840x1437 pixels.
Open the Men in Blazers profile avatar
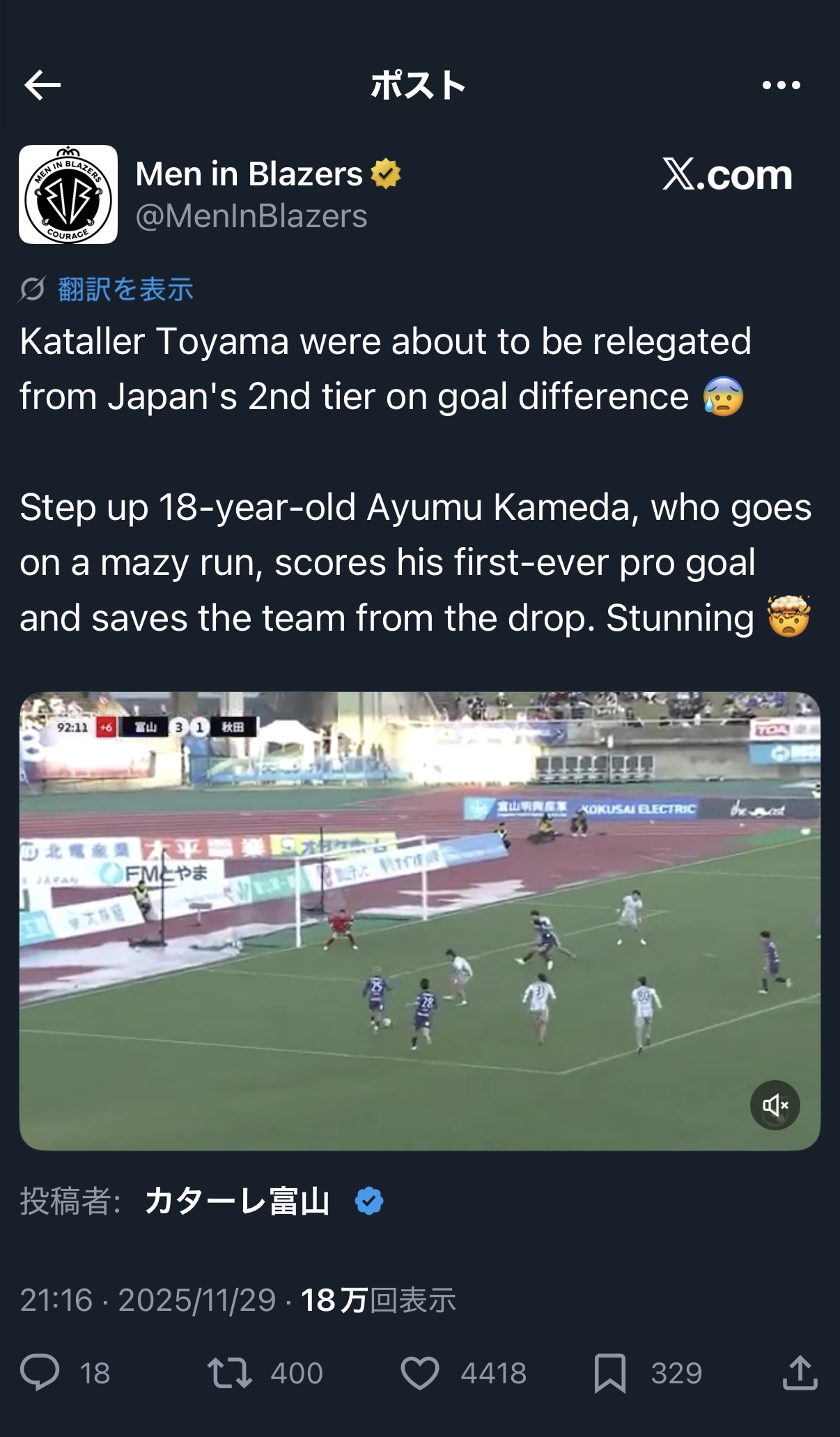tap(68, 194)
